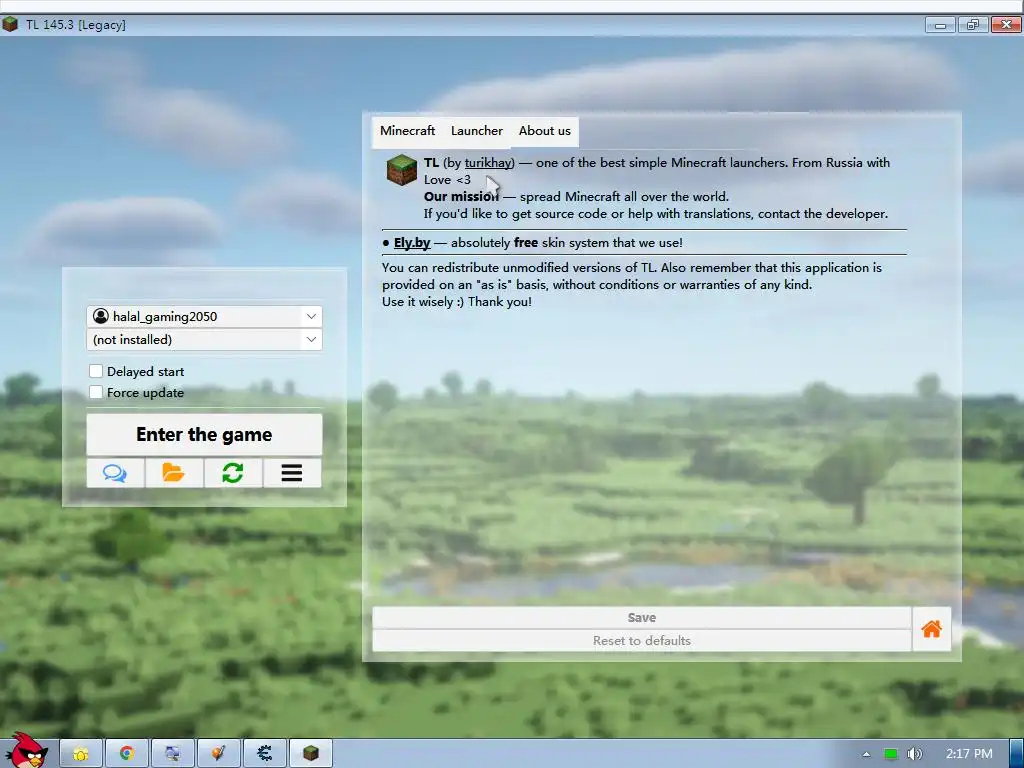The height and width of the screenshot is (768, 1024).
Task: Click the green refresh arrows icon
Action: click(x=232, y=473)
